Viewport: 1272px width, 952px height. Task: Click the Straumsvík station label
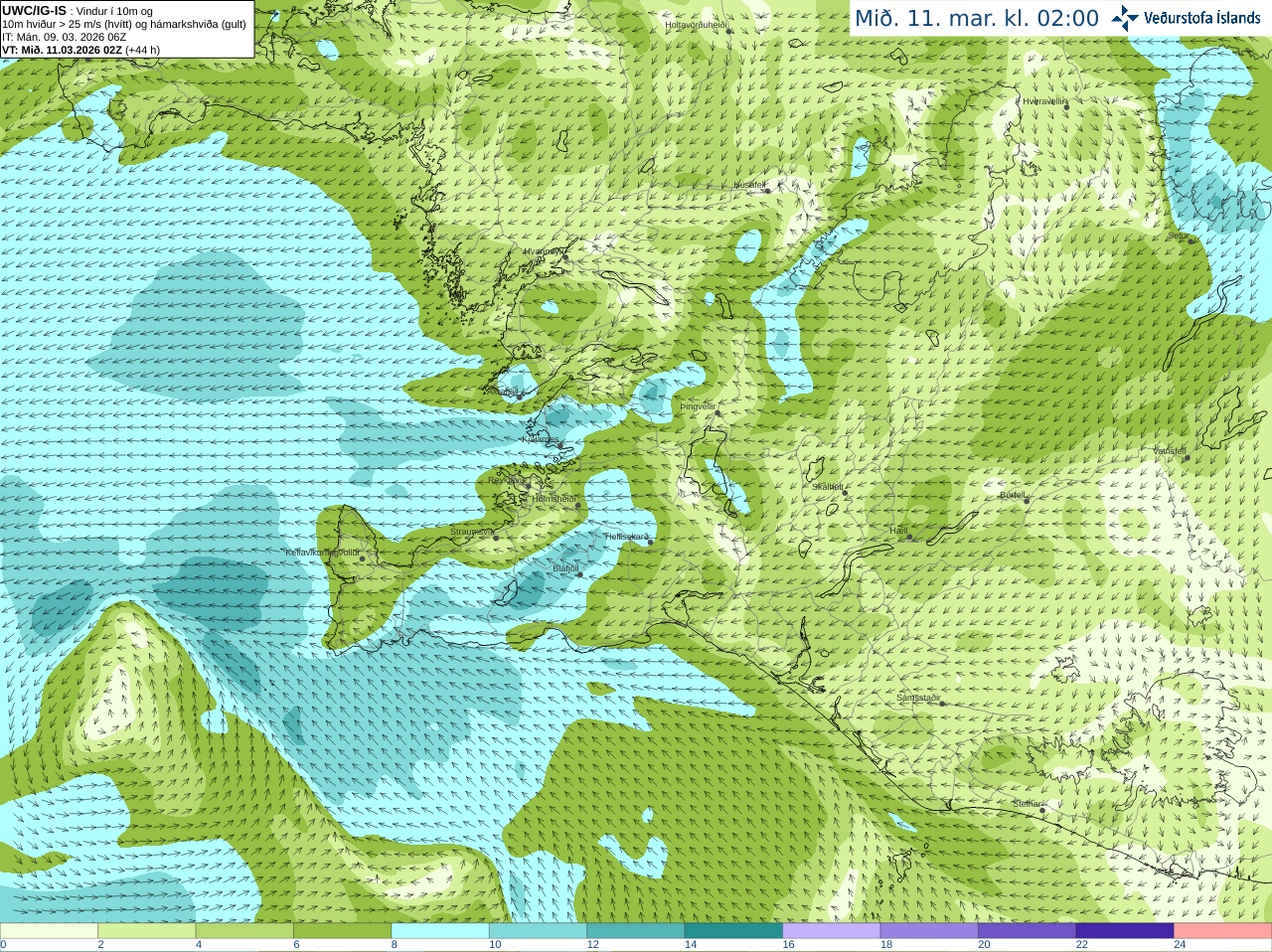point(471,532)
